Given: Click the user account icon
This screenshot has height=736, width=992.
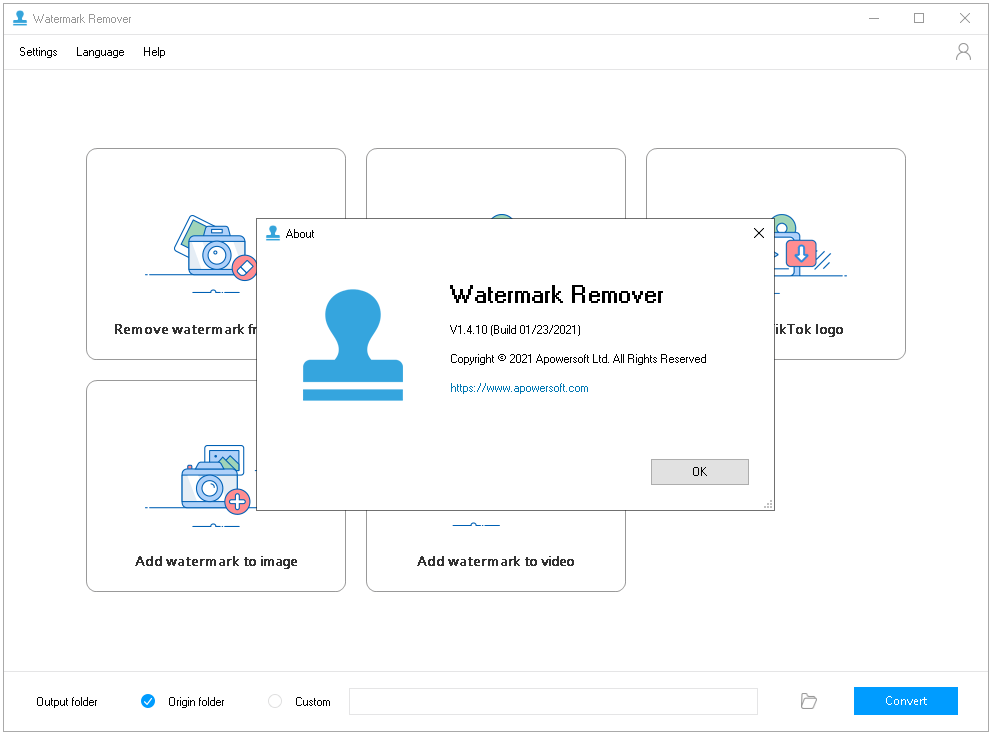Looking at the screenshot, I should pyautogui.click(x=963, y=51).
